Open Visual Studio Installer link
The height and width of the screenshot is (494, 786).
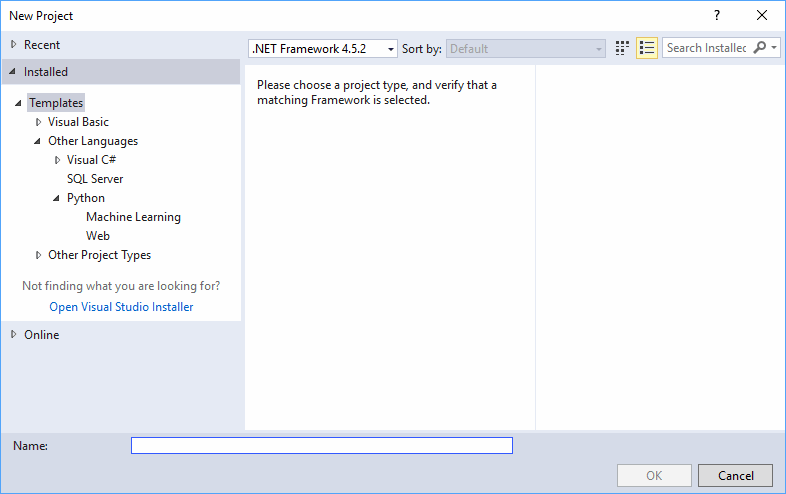121,307
